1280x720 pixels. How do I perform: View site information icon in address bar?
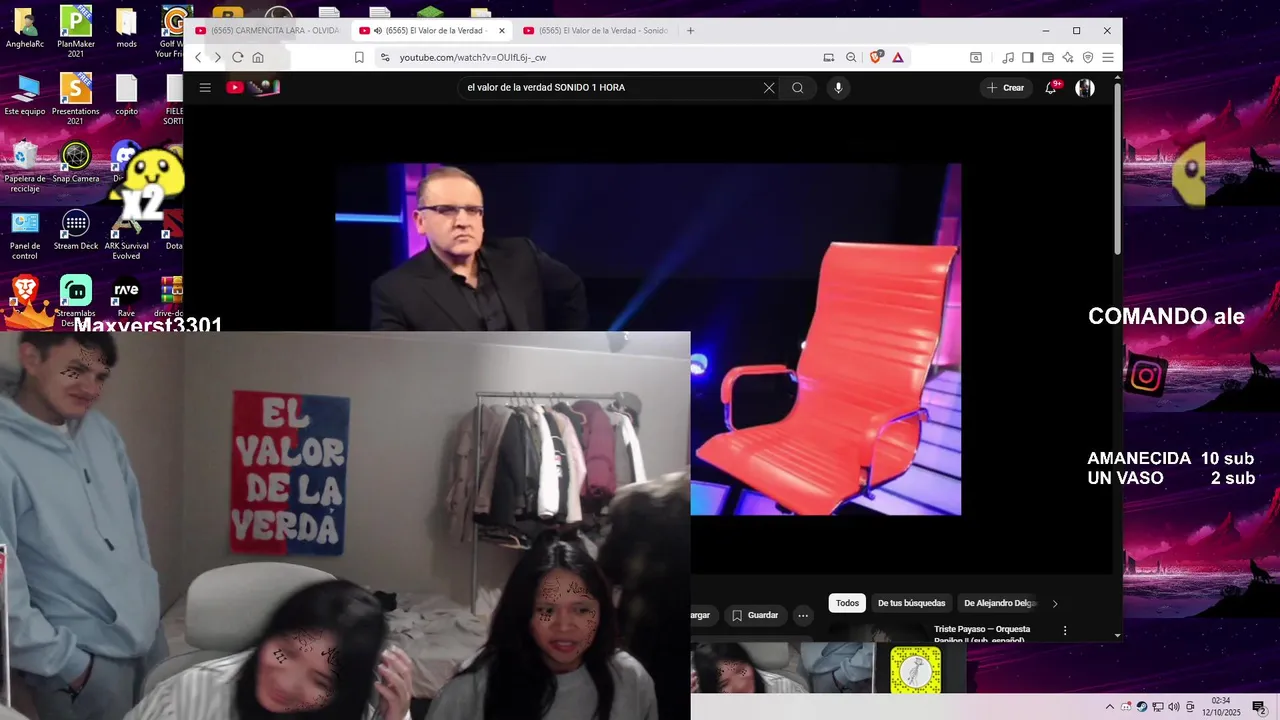(385, 57)
